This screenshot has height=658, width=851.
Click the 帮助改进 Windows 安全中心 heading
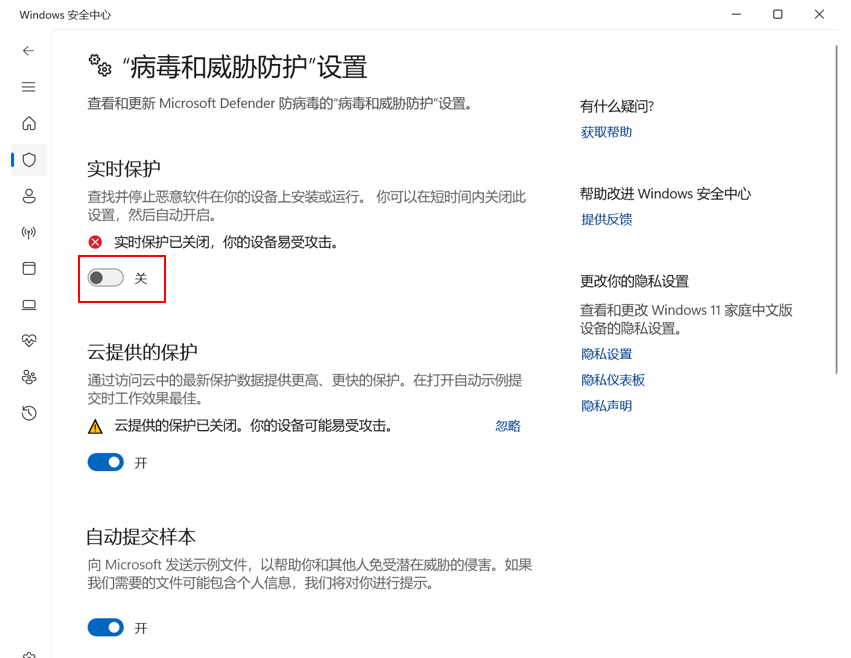(665, 194)
